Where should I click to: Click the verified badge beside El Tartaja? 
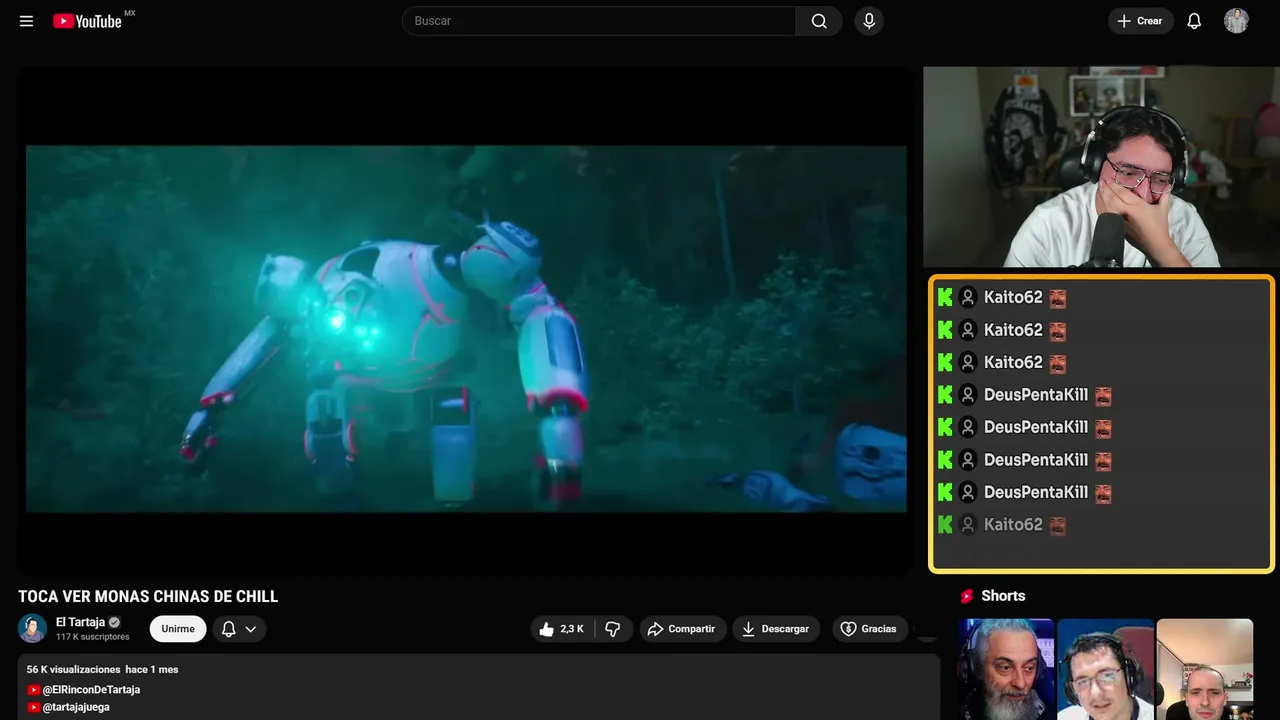[114, 622]
